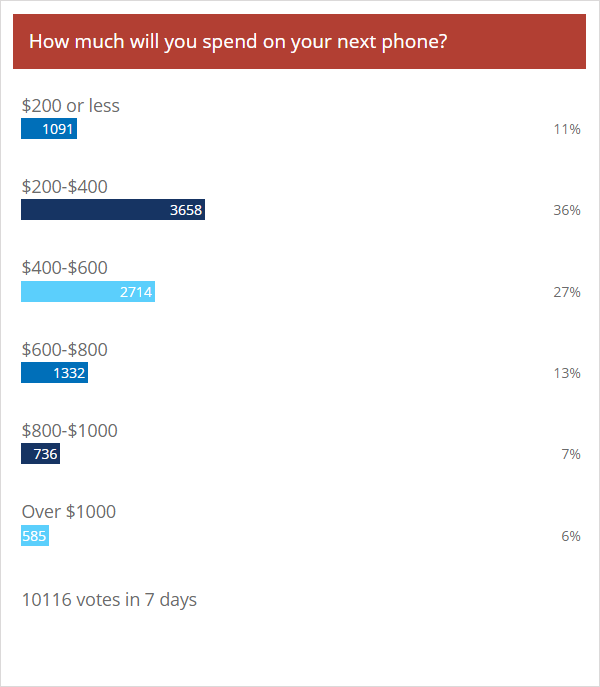
Task: Click the 1332 votes bar
Action: point(54,373)
